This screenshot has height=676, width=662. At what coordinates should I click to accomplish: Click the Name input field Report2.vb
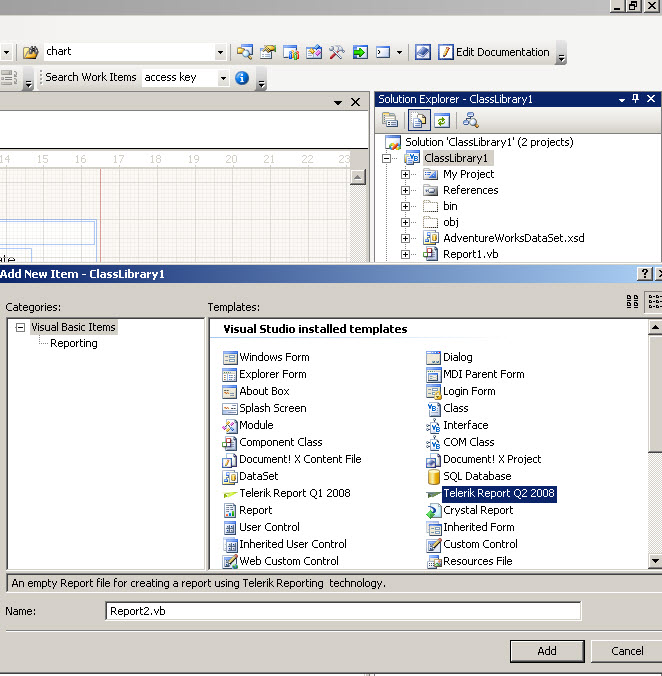point(343,611)
